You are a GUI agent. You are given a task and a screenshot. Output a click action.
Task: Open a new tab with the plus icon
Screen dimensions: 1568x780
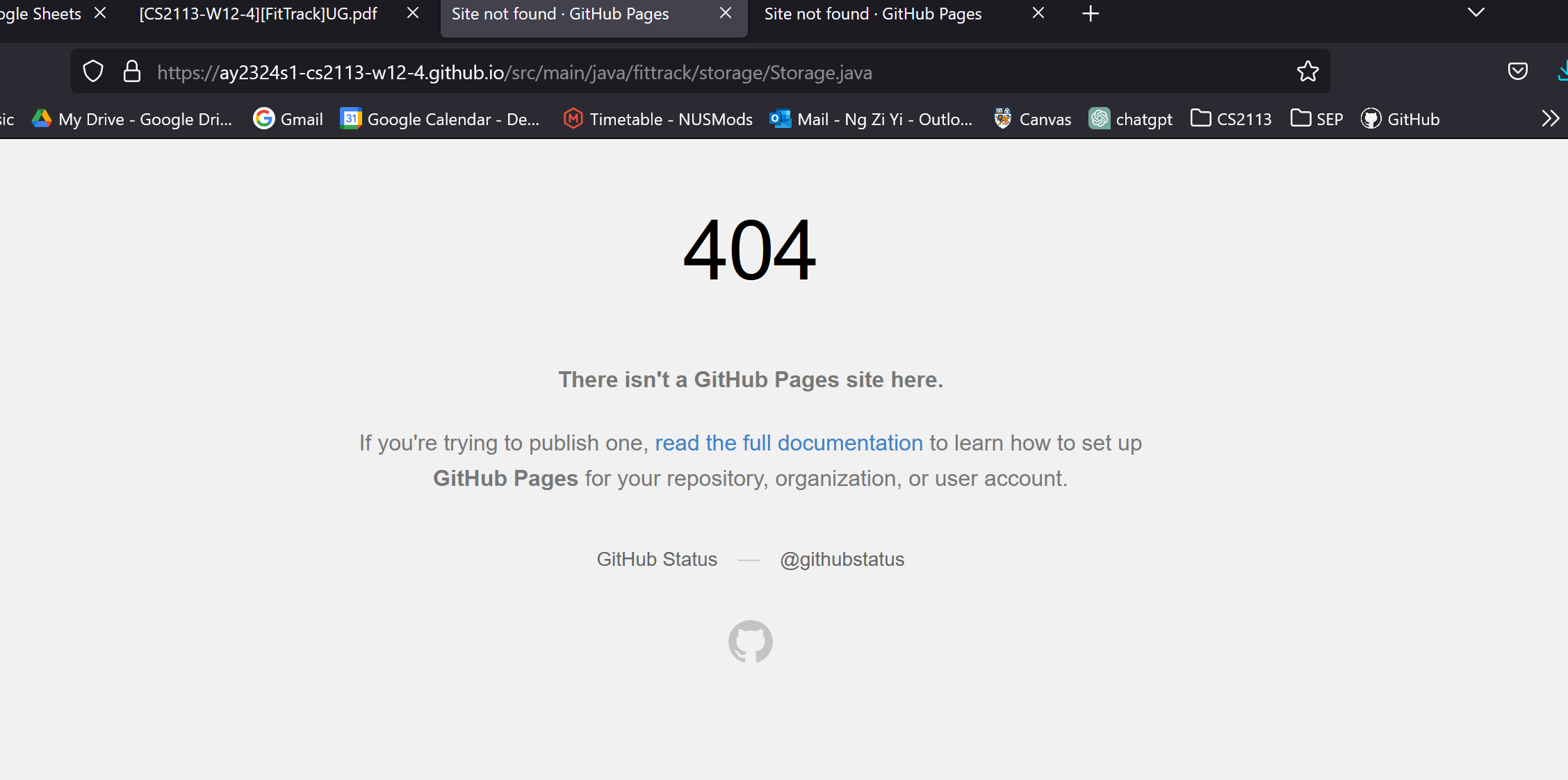tap(1091, 14)
